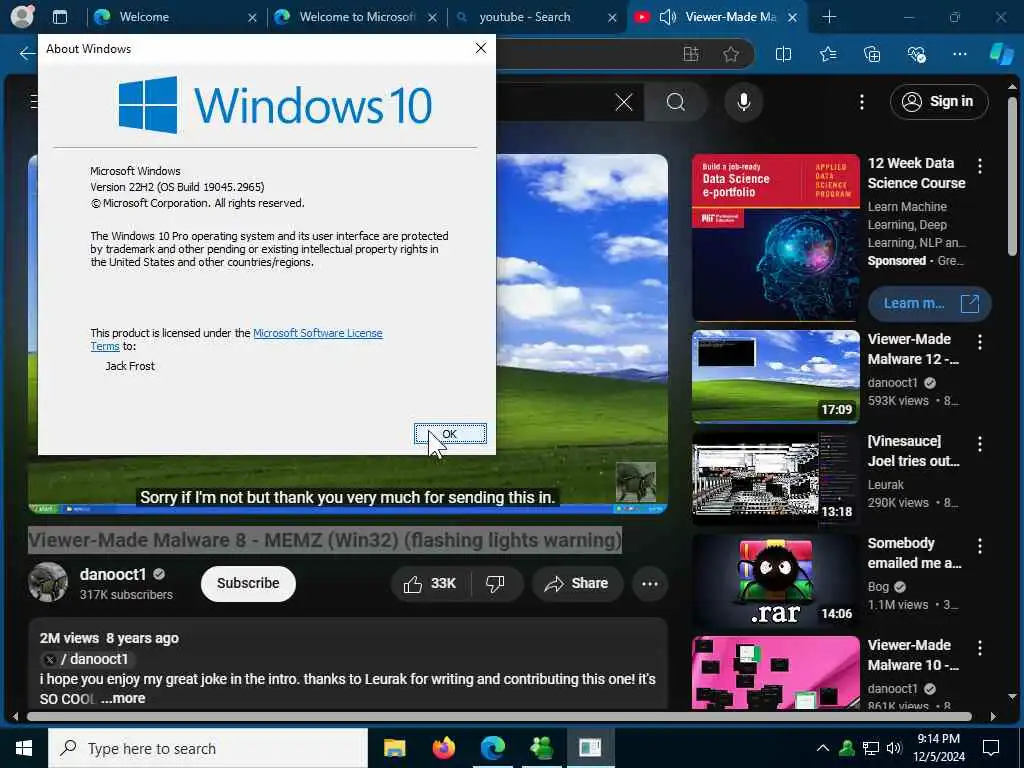The image size is (1024, 768).
Task: Click the taskbar search box
Action: click(208, 748)
